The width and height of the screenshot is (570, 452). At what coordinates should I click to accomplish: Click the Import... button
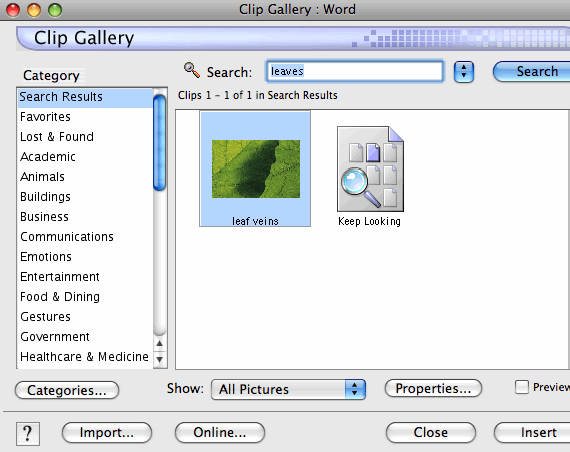[107, 433]
